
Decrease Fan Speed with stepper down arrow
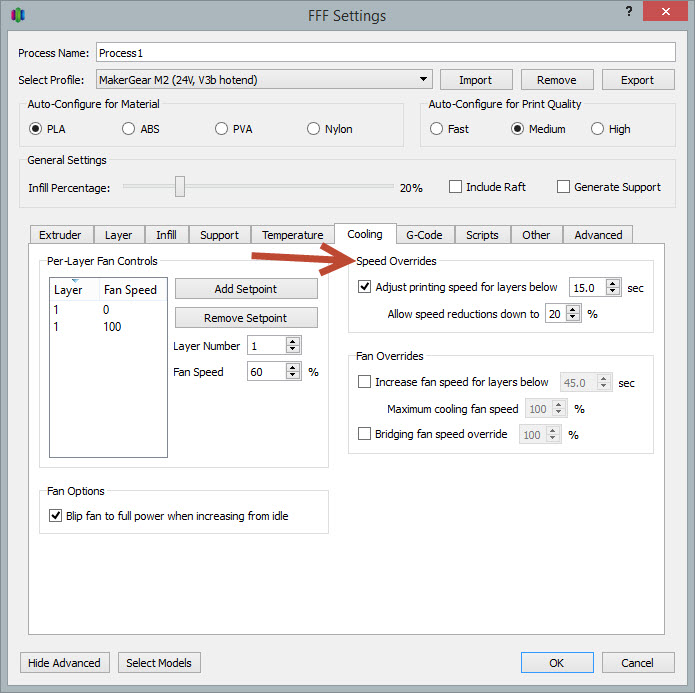point(292,376)
